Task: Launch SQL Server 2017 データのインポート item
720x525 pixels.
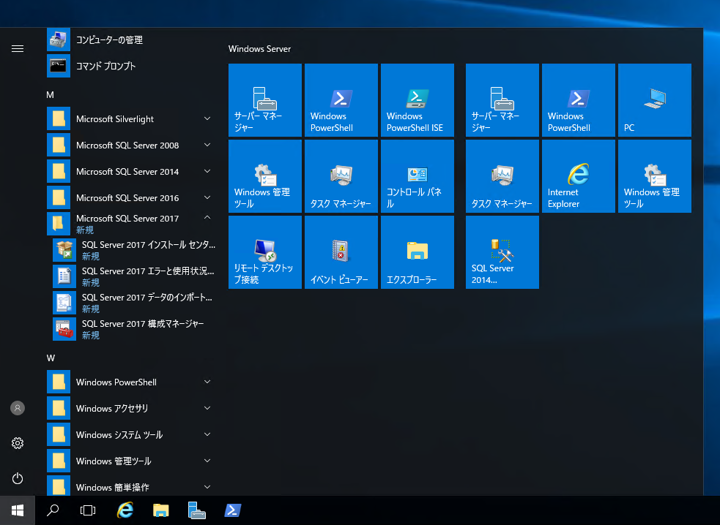Action: [x=134, y=303]
